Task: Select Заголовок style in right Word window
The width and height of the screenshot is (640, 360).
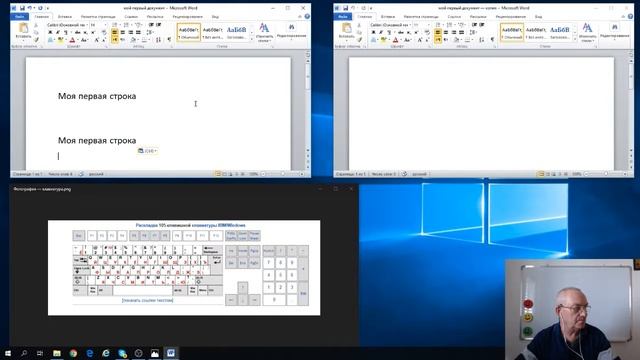Action: [560, 32]
